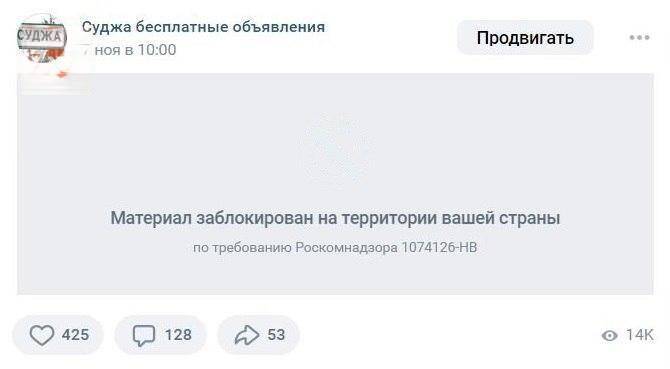Screen dimensions: 670x369
Task: Toggle like on the 425 pill
Action: point(58,335)
